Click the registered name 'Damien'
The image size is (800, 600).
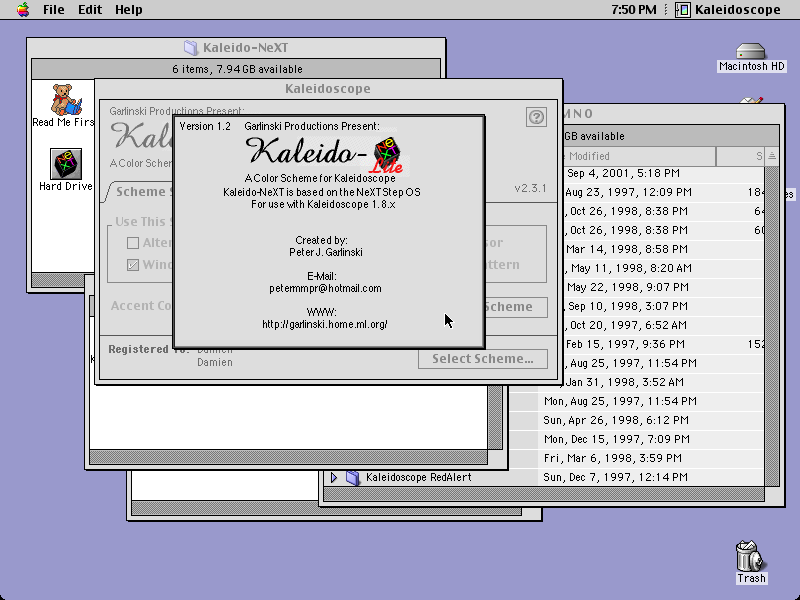[215, 362]
